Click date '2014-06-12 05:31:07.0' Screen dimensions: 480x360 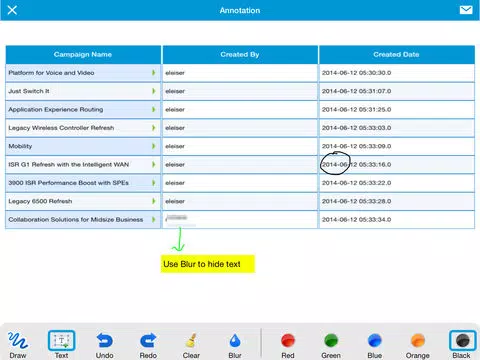[356, 91]
